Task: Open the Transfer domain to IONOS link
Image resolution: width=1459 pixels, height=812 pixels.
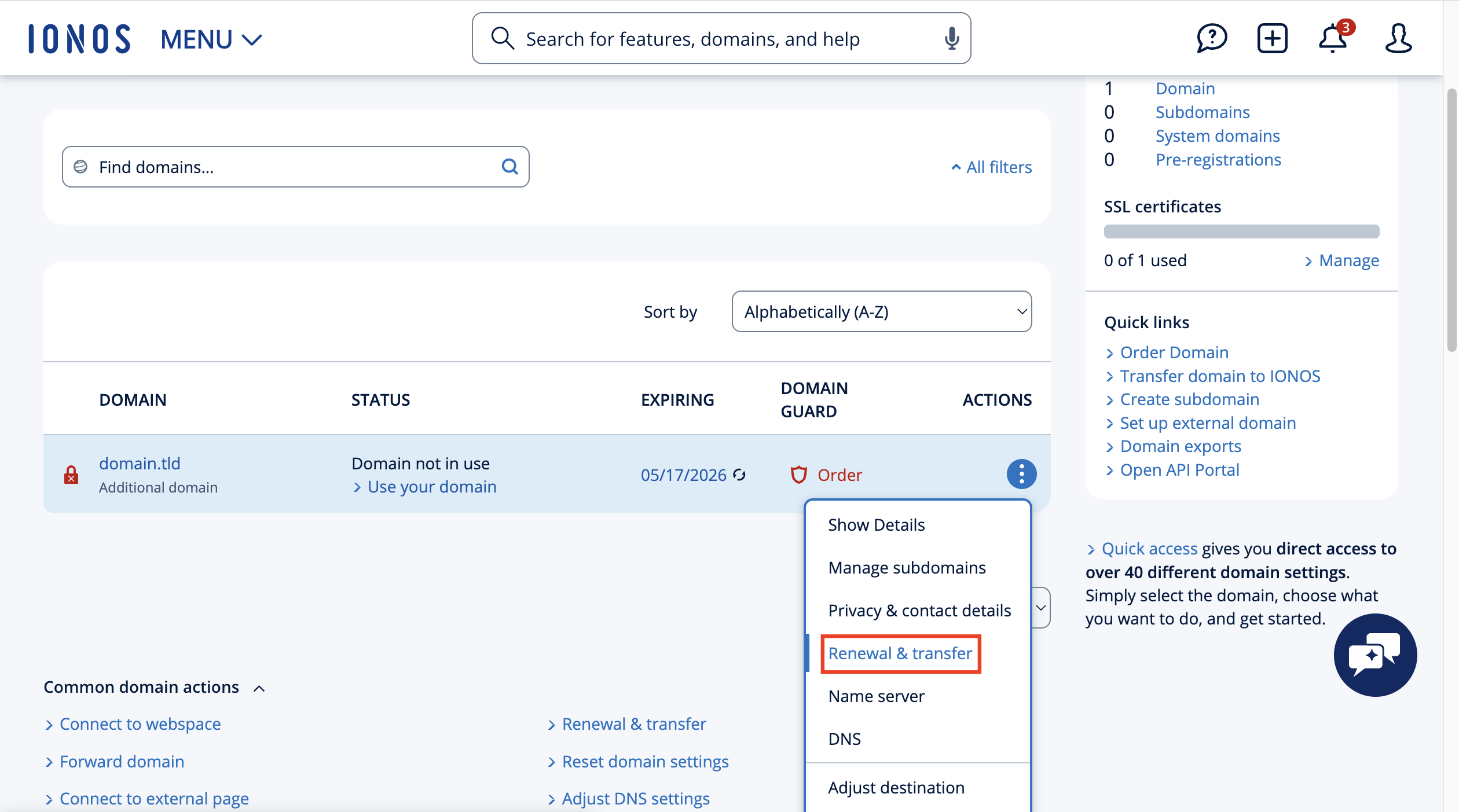Action: coord(1219,376)
